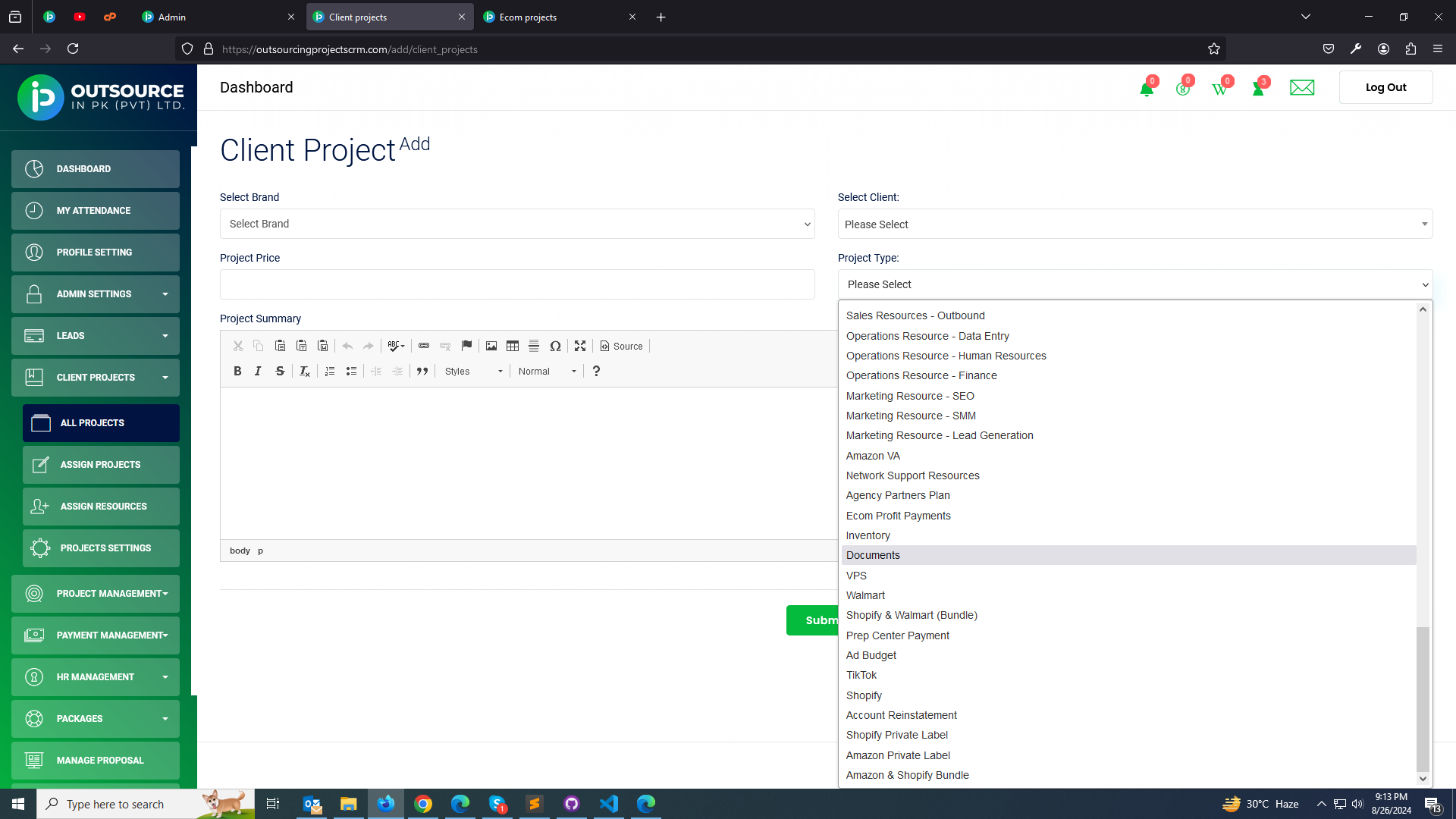Open spell checker dropdown in editor
This screenshot has height=819, width=1456.
pyautogui.click(x=396, y=346)
